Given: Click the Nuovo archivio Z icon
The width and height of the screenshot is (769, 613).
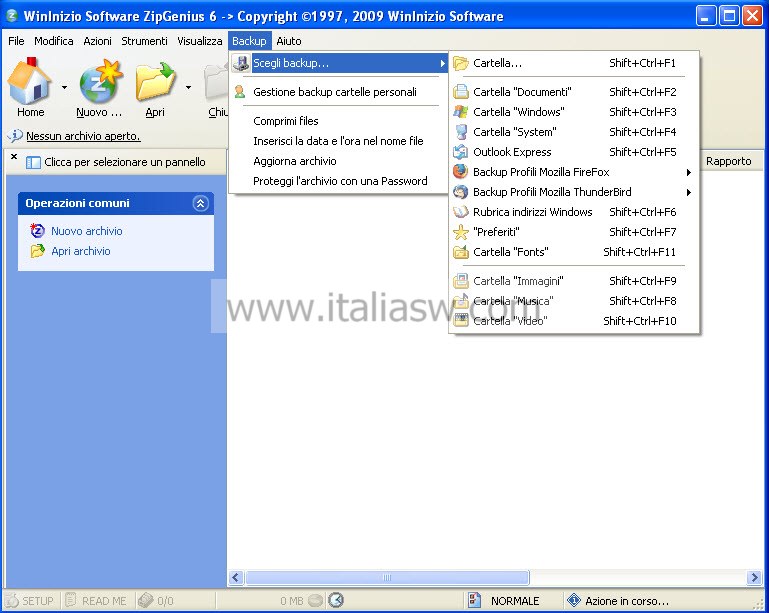Looking at the screenshot, I should tap(37, 230).
